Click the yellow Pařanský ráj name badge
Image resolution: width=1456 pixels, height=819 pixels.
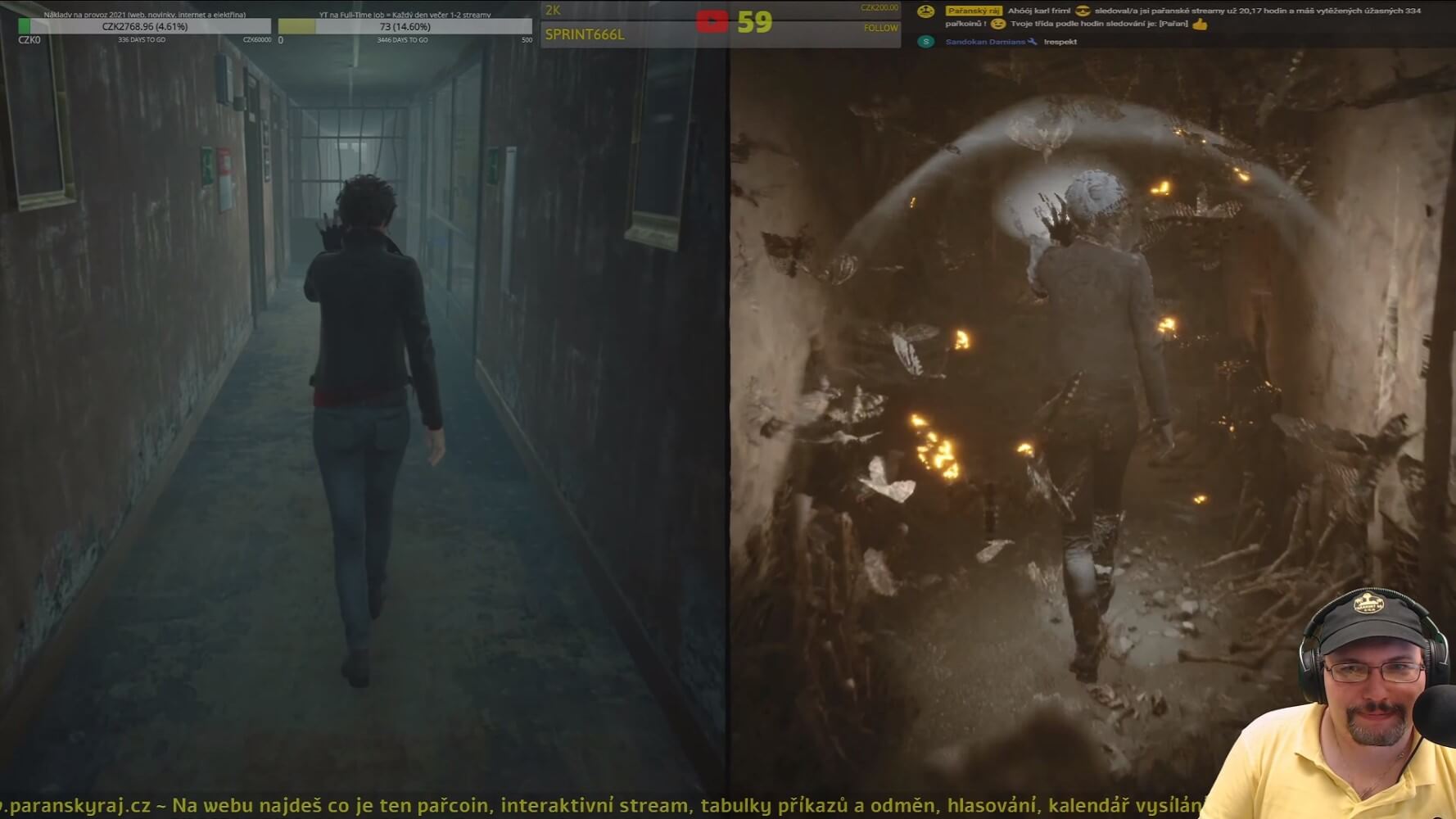click(x=973, y=11)
